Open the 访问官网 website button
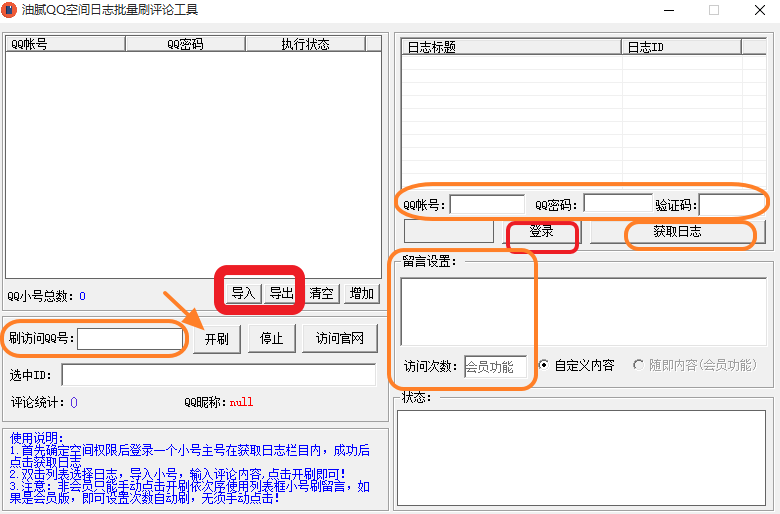The width and height of the screenshot is (780, 514). coord(340,339)
